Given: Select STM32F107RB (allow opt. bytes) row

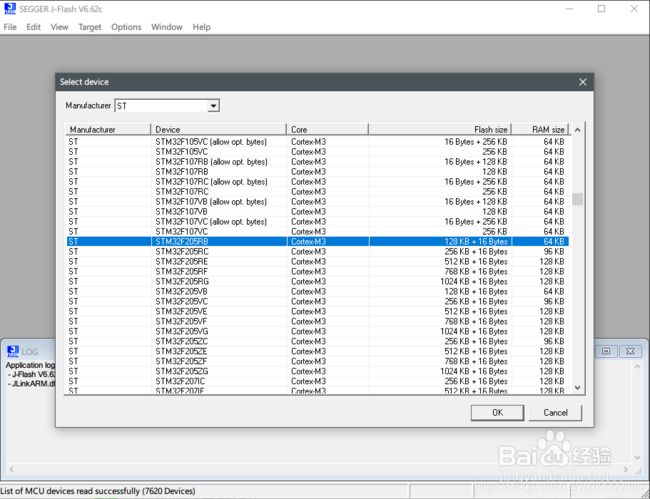Looking at the screenshot, I should [x=318, y=162].
